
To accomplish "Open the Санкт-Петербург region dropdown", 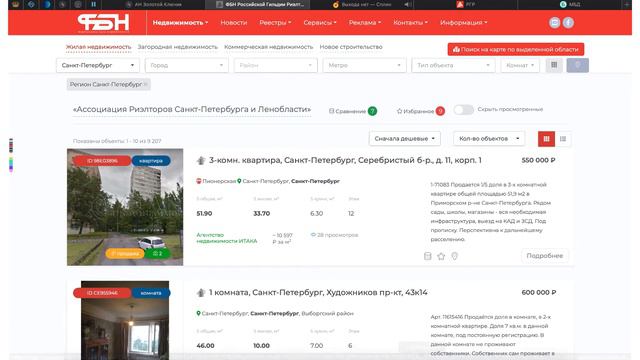I will [98, 65].
